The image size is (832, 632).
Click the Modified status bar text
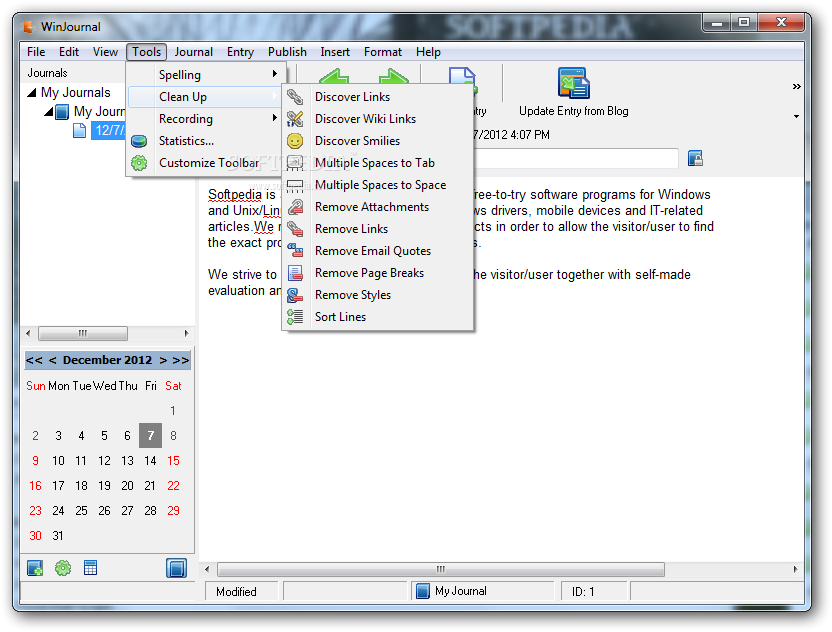pos(236,592)
